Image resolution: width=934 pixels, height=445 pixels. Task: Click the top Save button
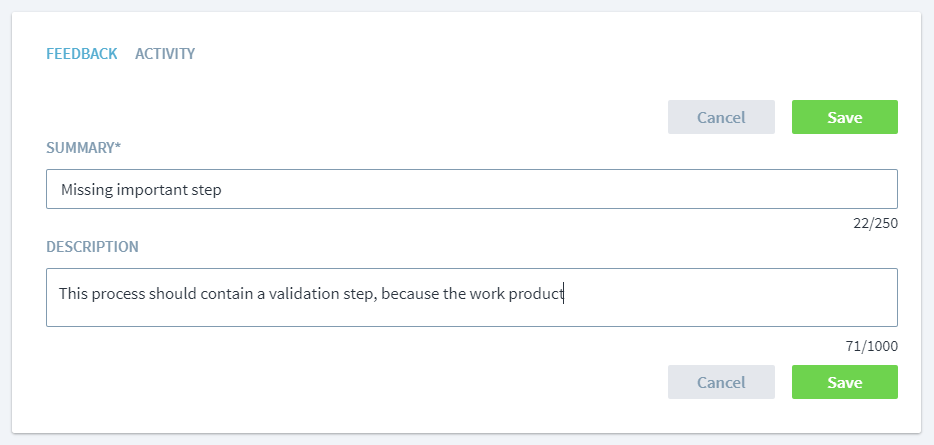coord(844,117)
